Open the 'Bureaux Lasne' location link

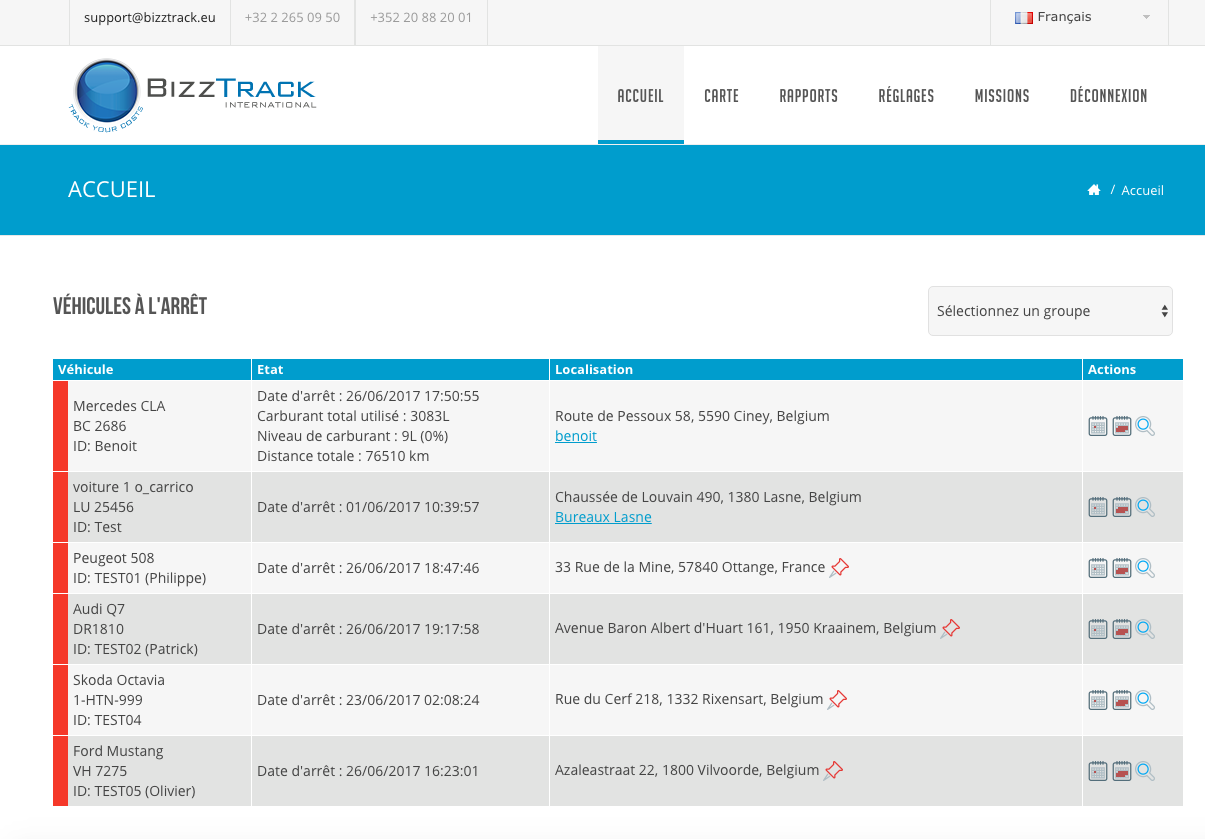point(603,517)
